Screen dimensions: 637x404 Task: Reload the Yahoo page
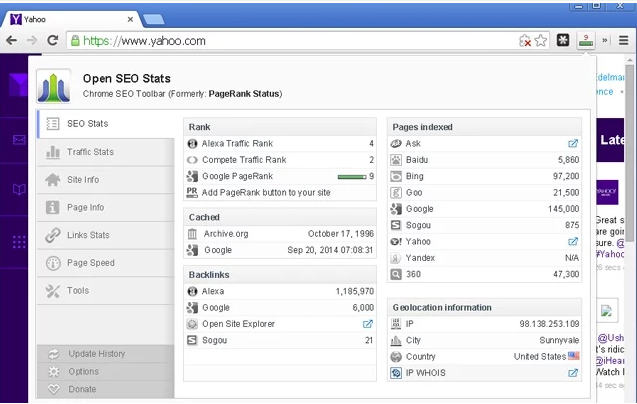(x=52, y=40)
